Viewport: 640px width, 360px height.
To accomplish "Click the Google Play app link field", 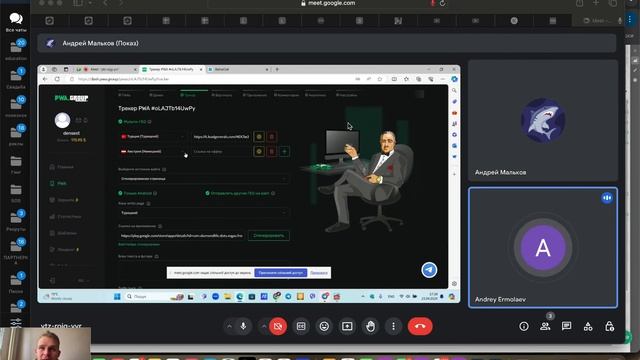I will (x=182, y=236).
